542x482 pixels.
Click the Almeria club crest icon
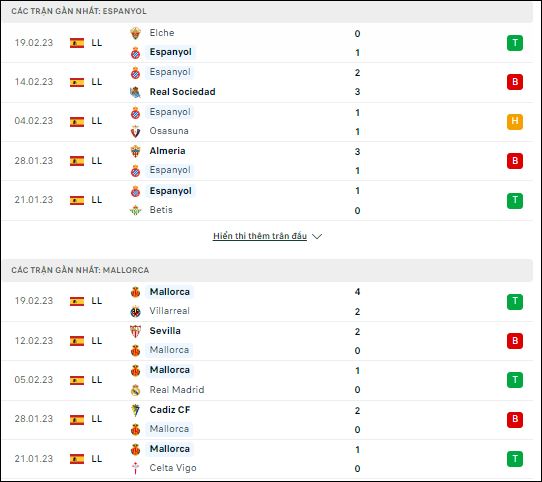(x=136, y=151)
